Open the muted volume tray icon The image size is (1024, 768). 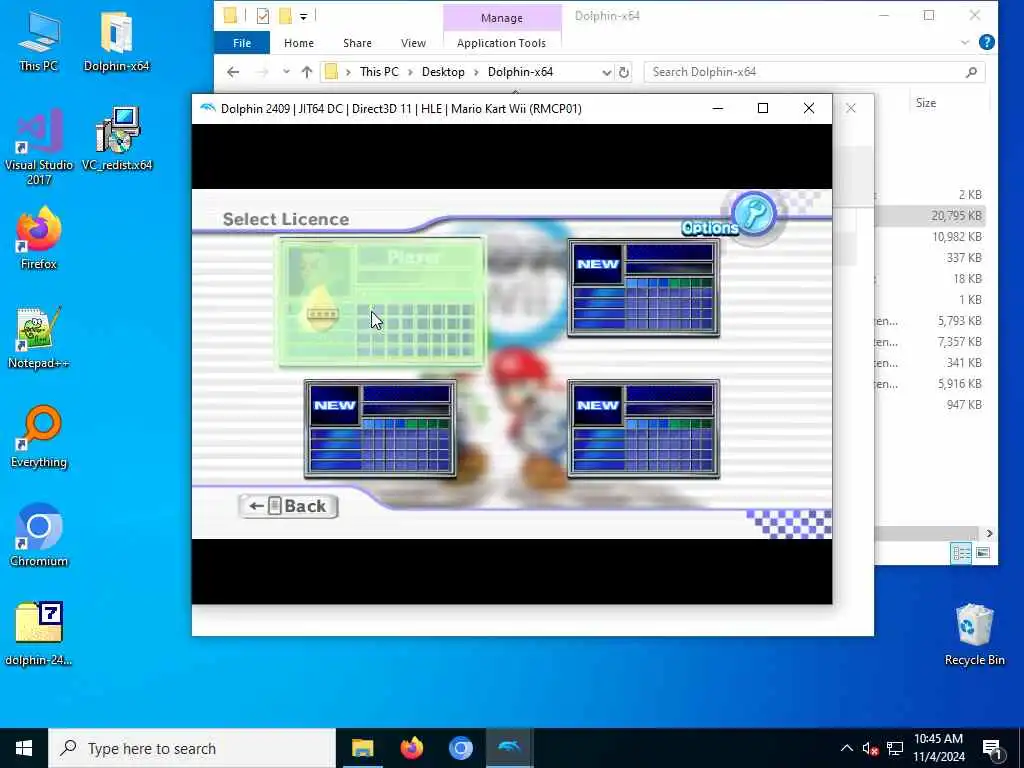coord(870,748)
